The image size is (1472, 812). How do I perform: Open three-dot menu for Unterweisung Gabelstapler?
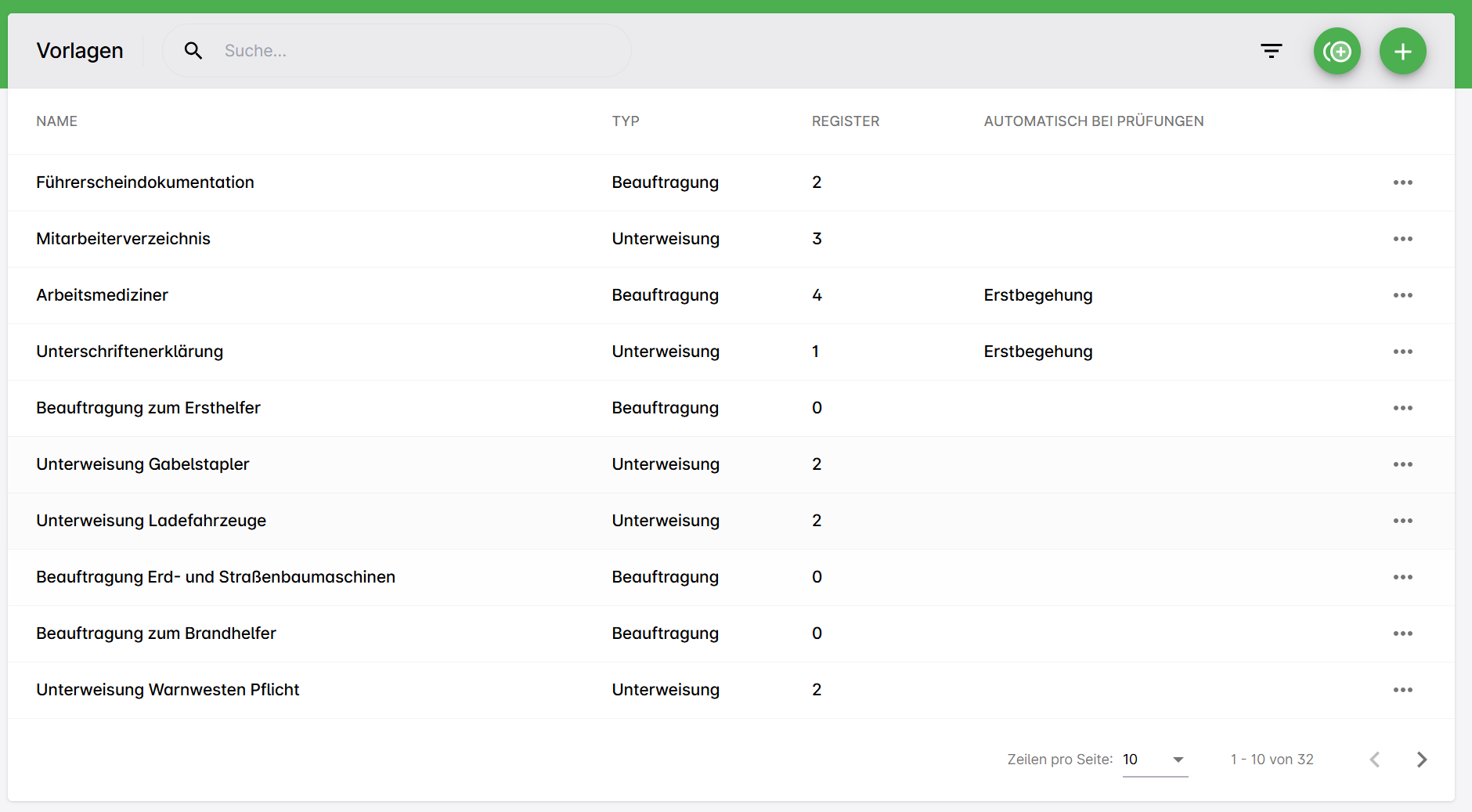coord(1402,464)
